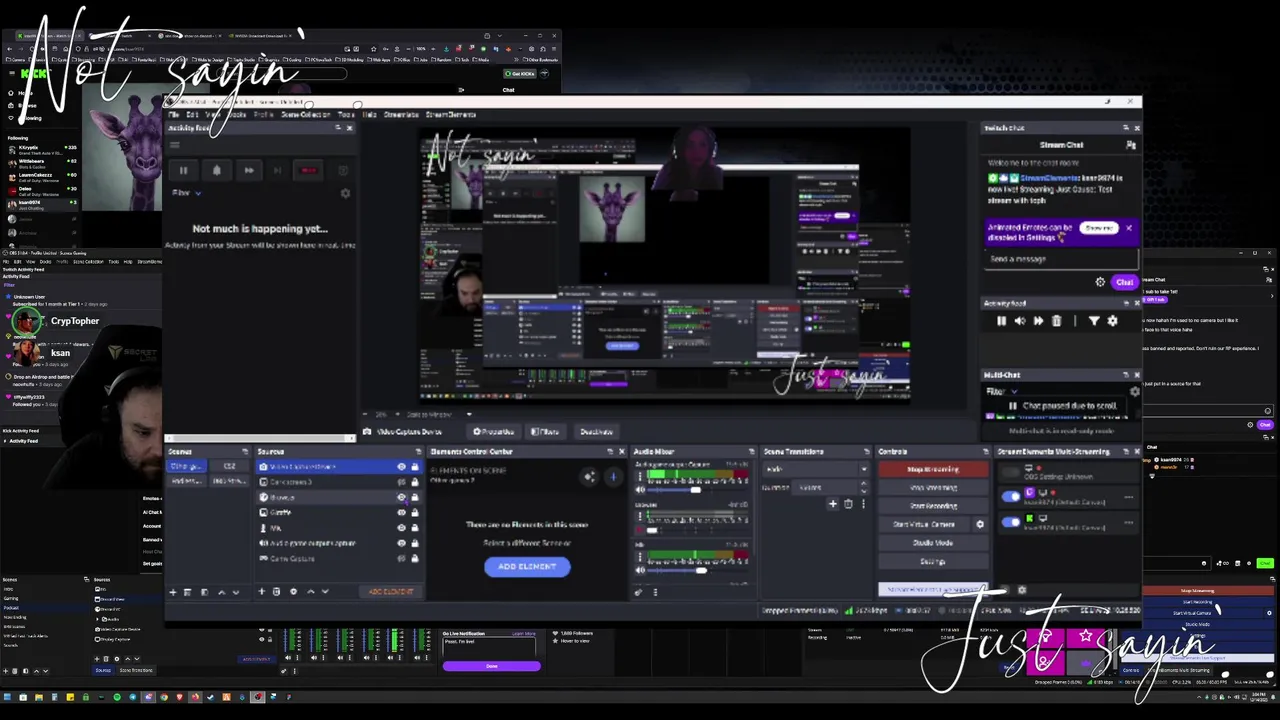Image resolution: width=1280 pixels, height=720 pixels.
Task: Skip forward in the left Activity Feed dock
Action: coord(248,170)
